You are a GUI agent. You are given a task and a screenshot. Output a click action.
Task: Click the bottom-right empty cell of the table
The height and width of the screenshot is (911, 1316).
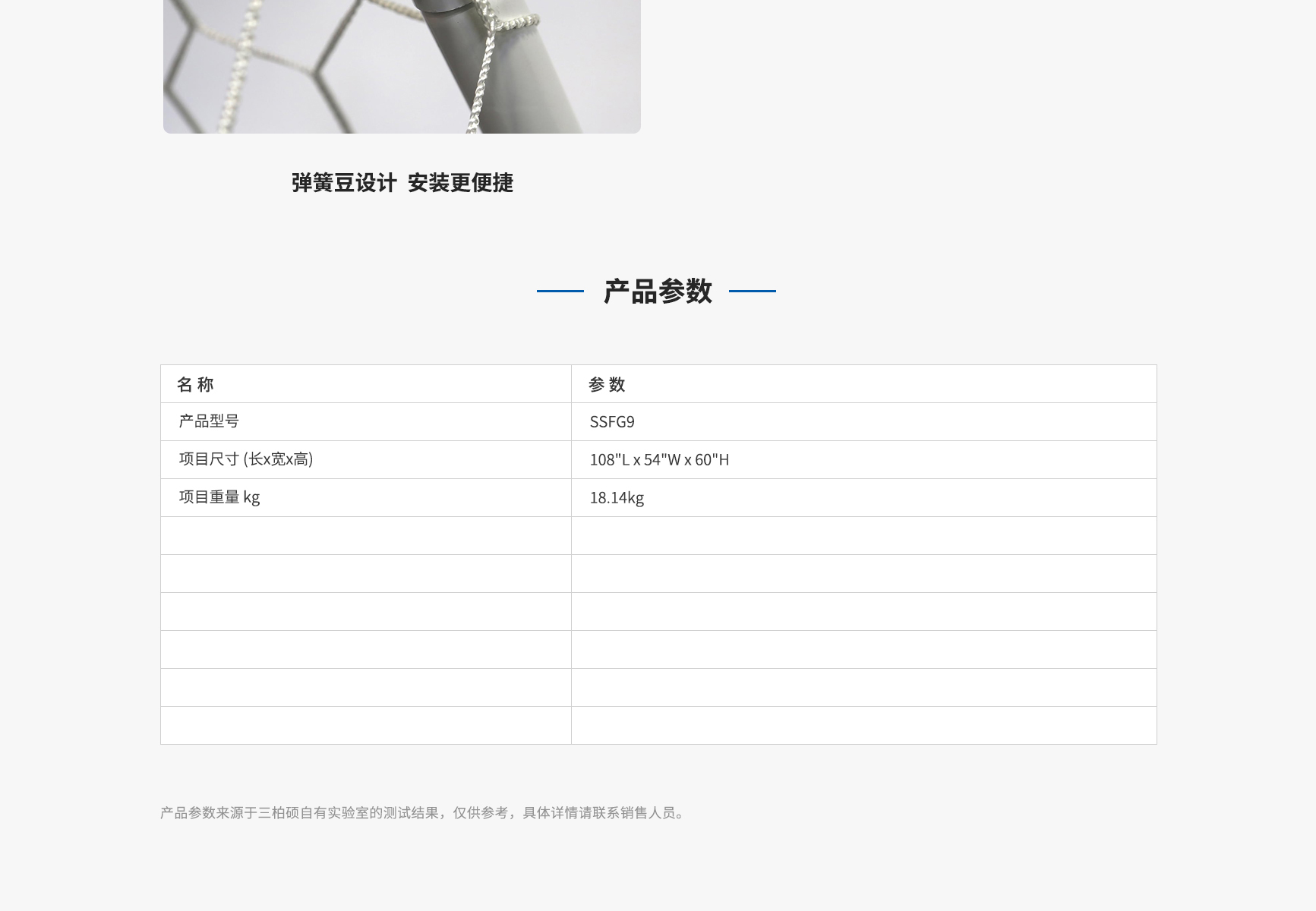(x=863, y=726)
